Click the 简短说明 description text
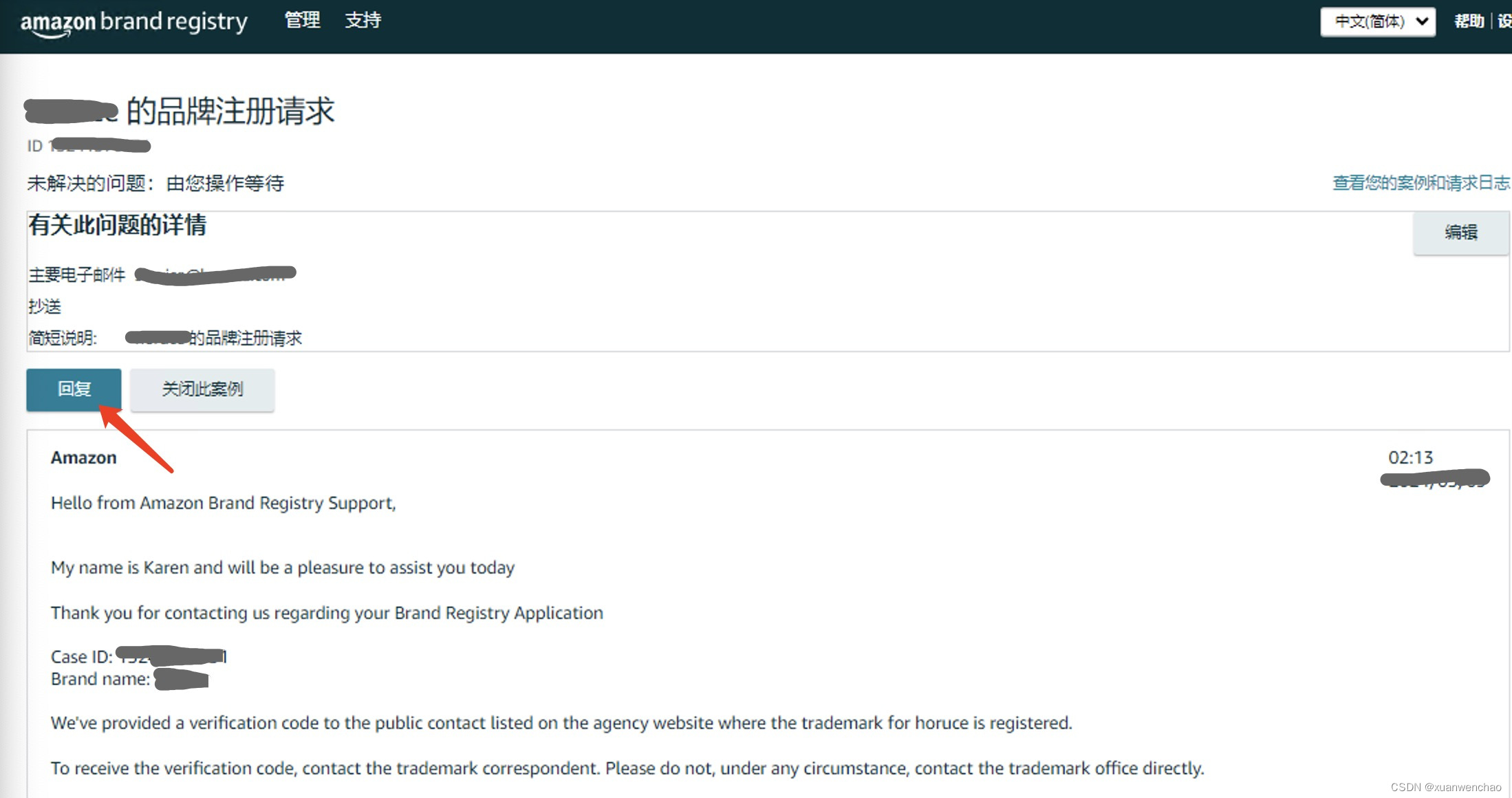Image resolution: width=1512 pixels, height=798 pixels. tap(246, 338)
